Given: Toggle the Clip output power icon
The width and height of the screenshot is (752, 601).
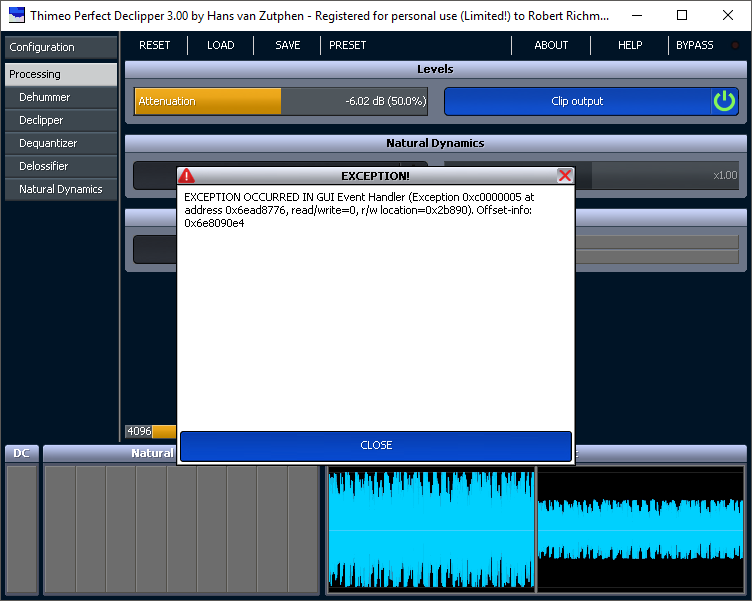Looking at the screenshot, I should tap(724, 101).
